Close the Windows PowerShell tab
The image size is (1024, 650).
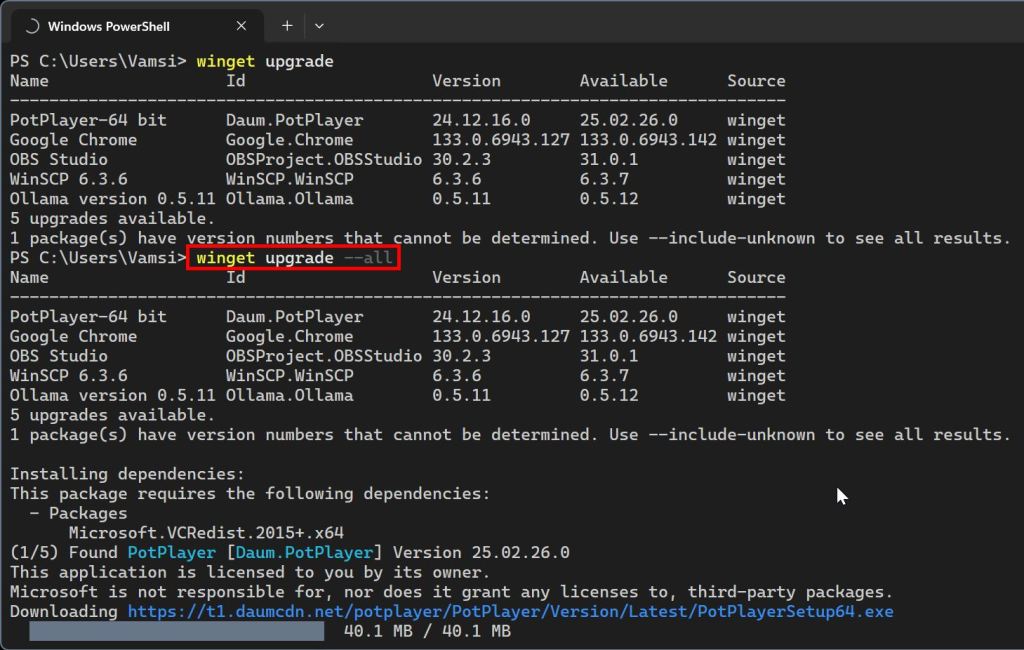[241, 26]
